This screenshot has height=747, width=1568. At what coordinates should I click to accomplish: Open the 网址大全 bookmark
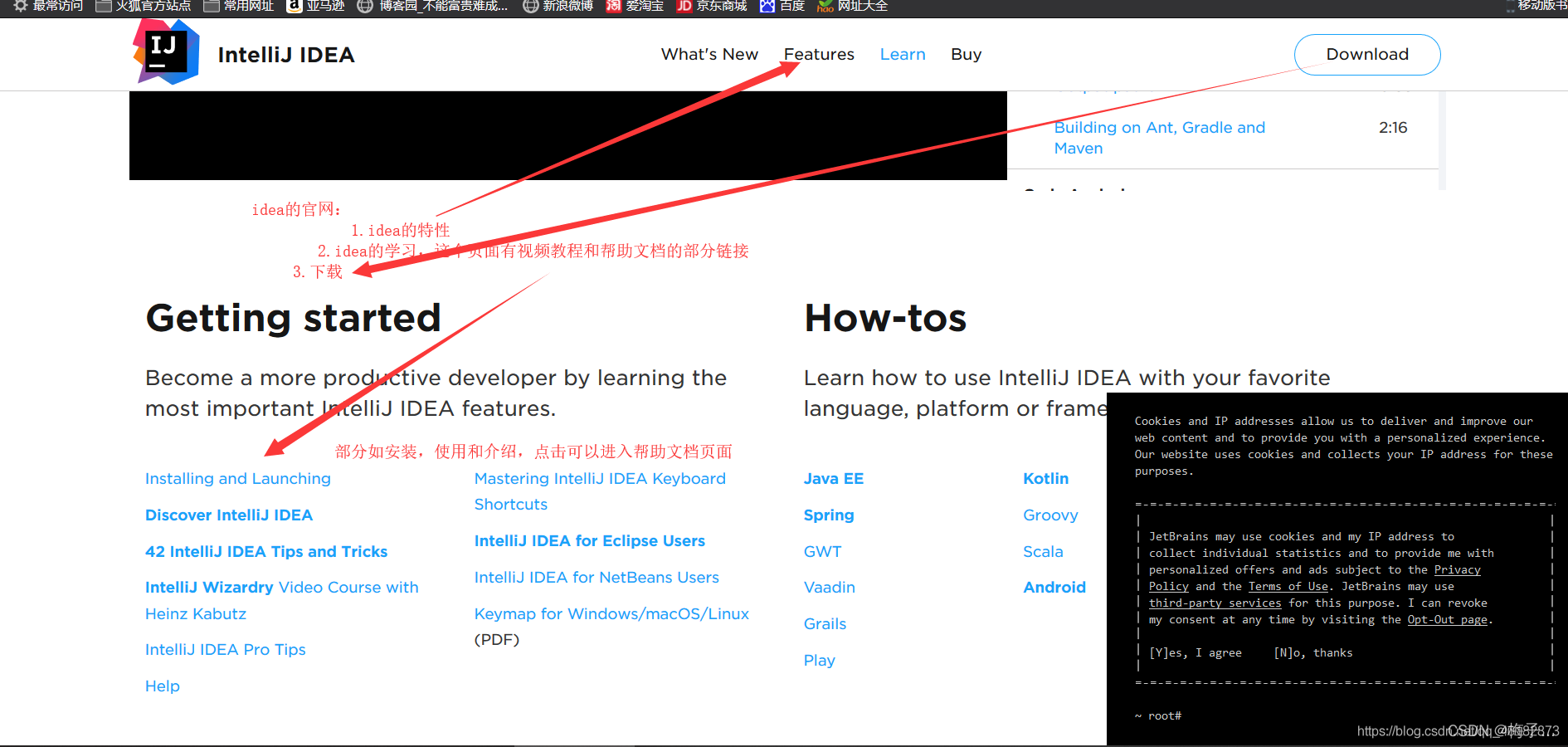click(x=852, y=6)
